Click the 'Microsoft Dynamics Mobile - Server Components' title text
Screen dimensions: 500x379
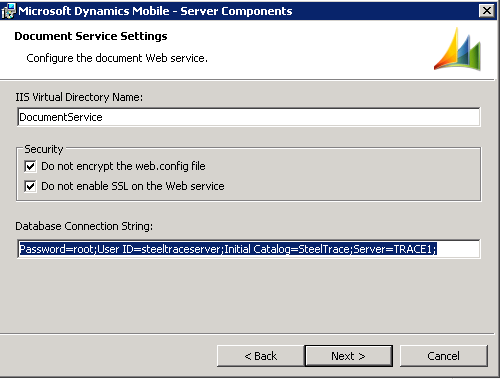(155, 11)
